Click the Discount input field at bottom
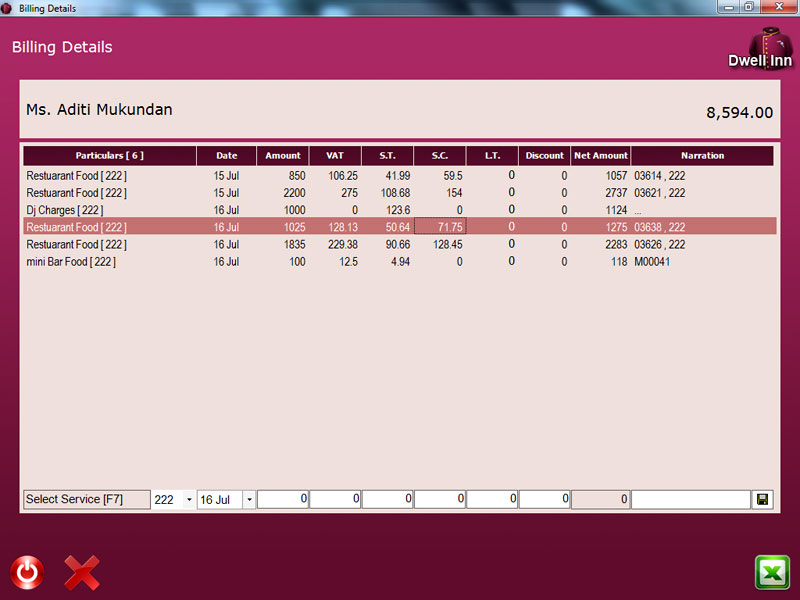Screen dimensions: 800x600 tap(544, 499)
